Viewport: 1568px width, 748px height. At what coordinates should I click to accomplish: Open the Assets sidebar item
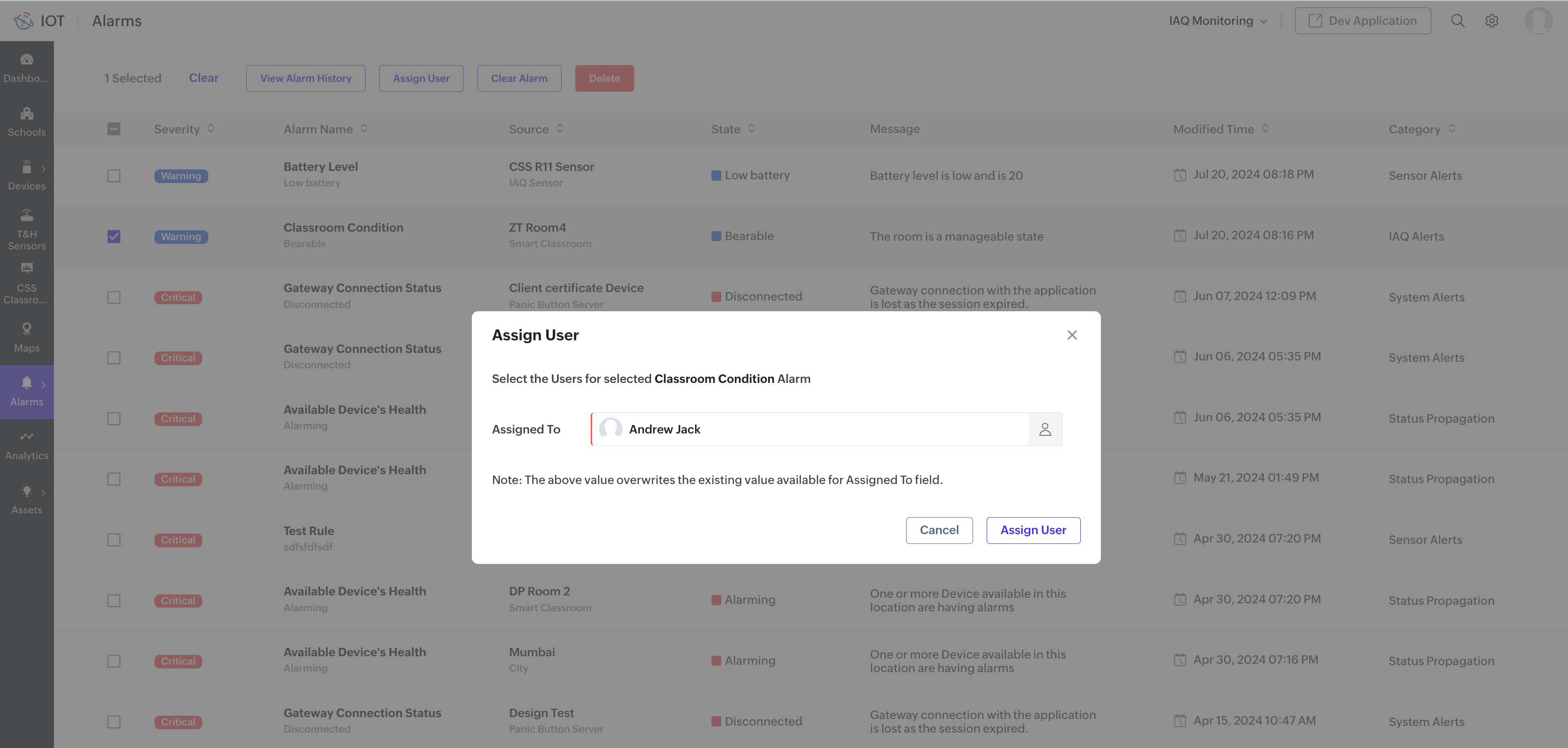tap(27, 499)
